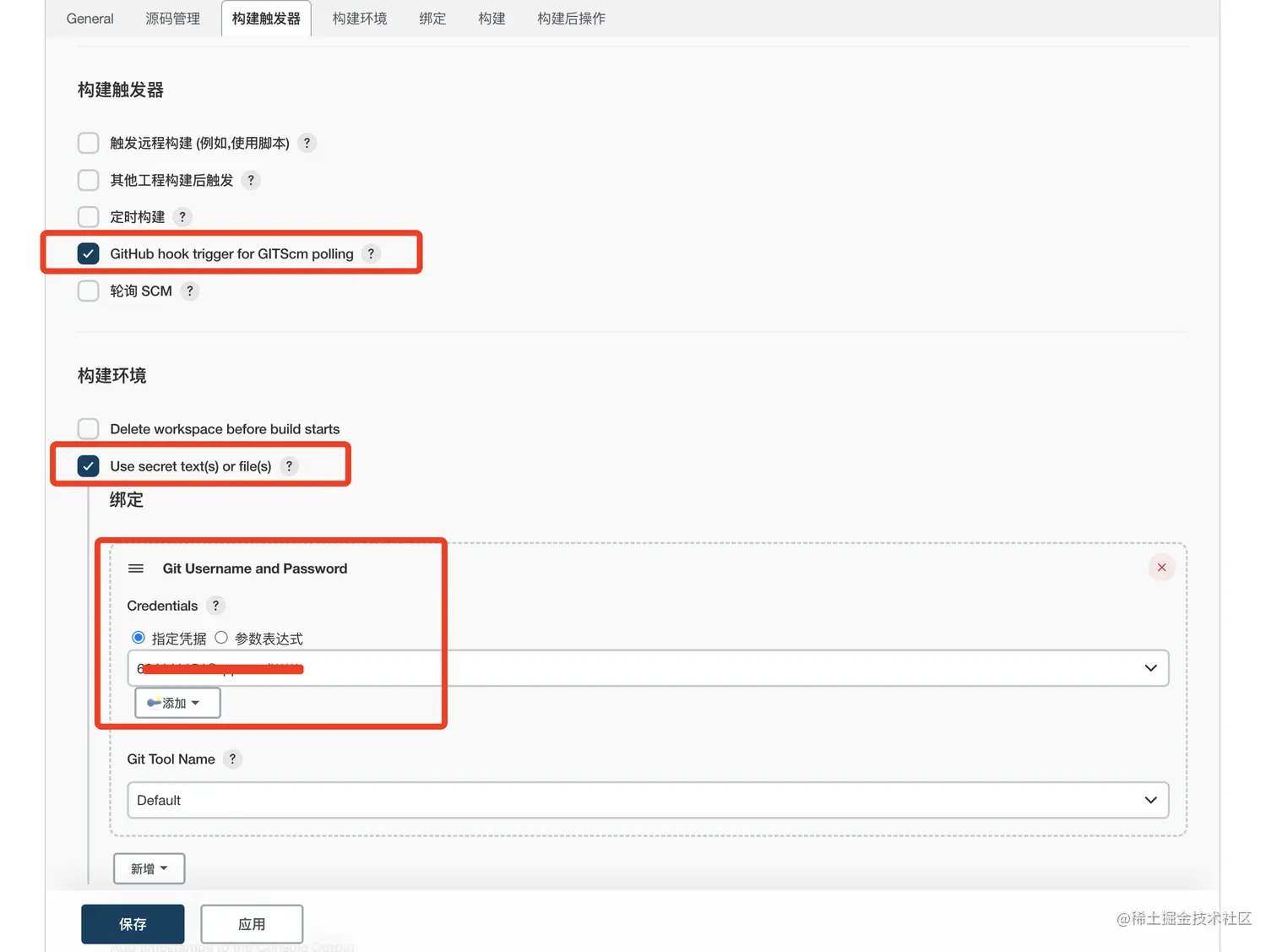Switch to 构建后操作 tab
1277x952 pixels.
pos(572,19)
